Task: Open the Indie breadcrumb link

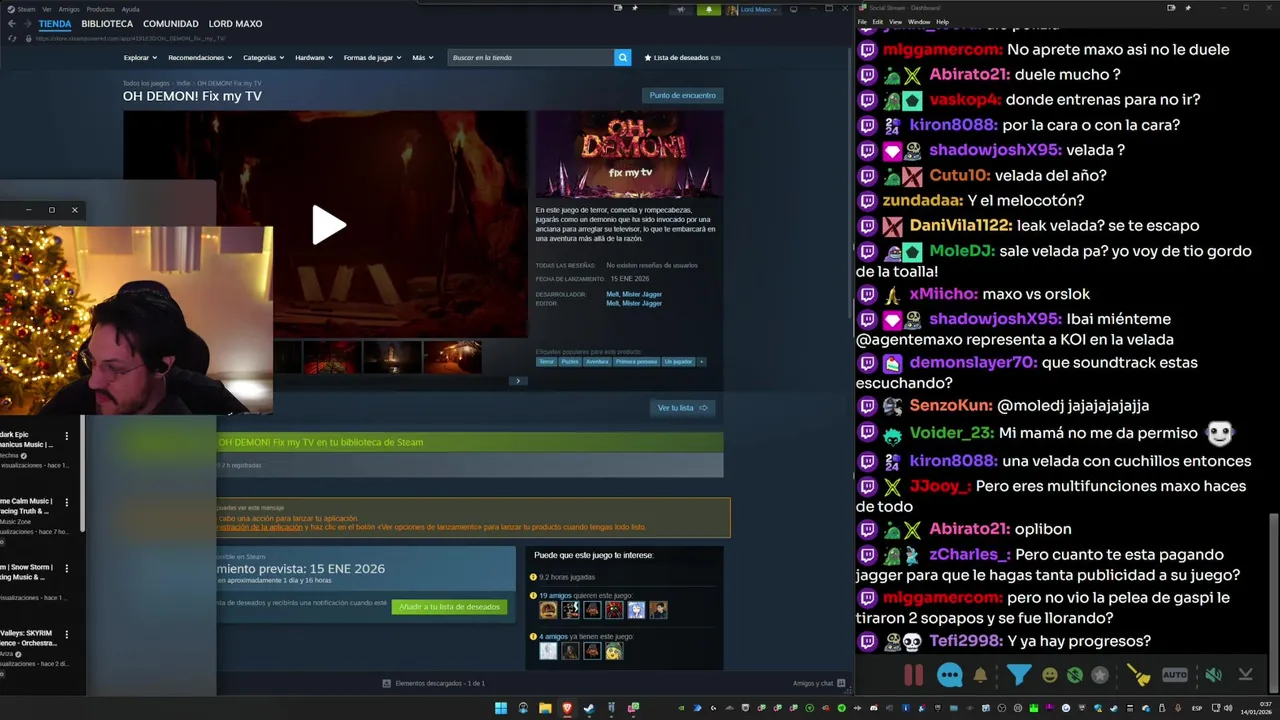Action: coord(183,83)
